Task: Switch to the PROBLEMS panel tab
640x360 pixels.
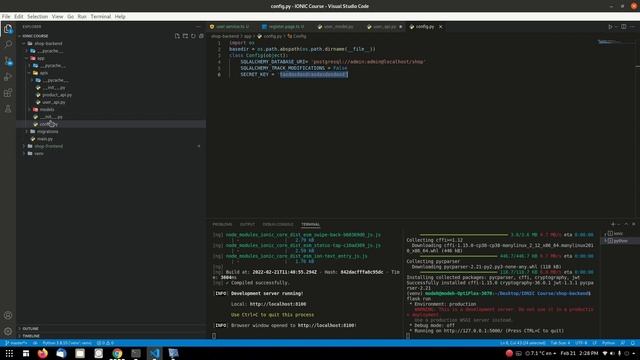Action: coord(222,224)
